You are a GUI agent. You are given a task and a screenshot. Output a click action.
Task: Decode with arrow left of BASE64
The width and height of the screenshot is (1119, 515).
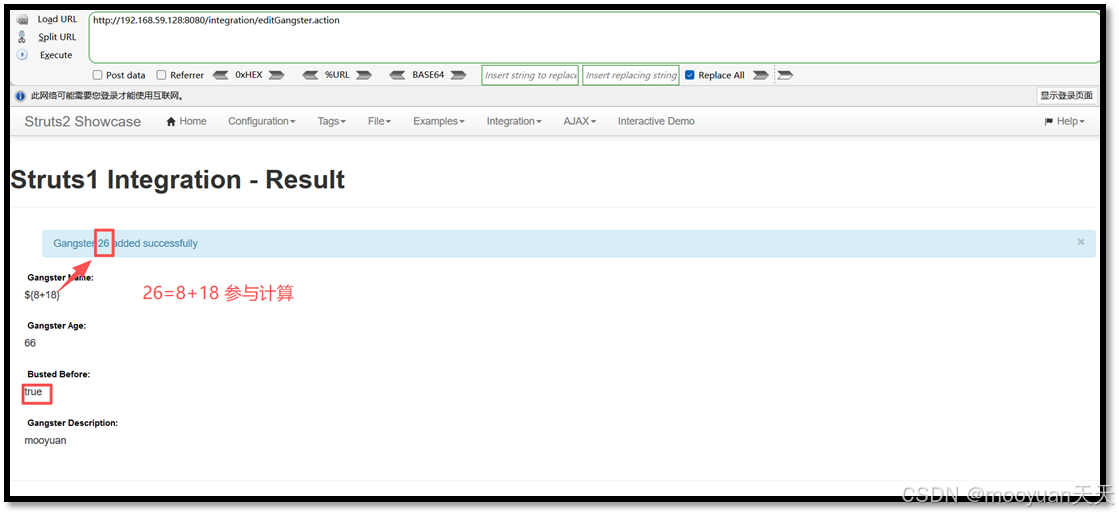[398, 75]
